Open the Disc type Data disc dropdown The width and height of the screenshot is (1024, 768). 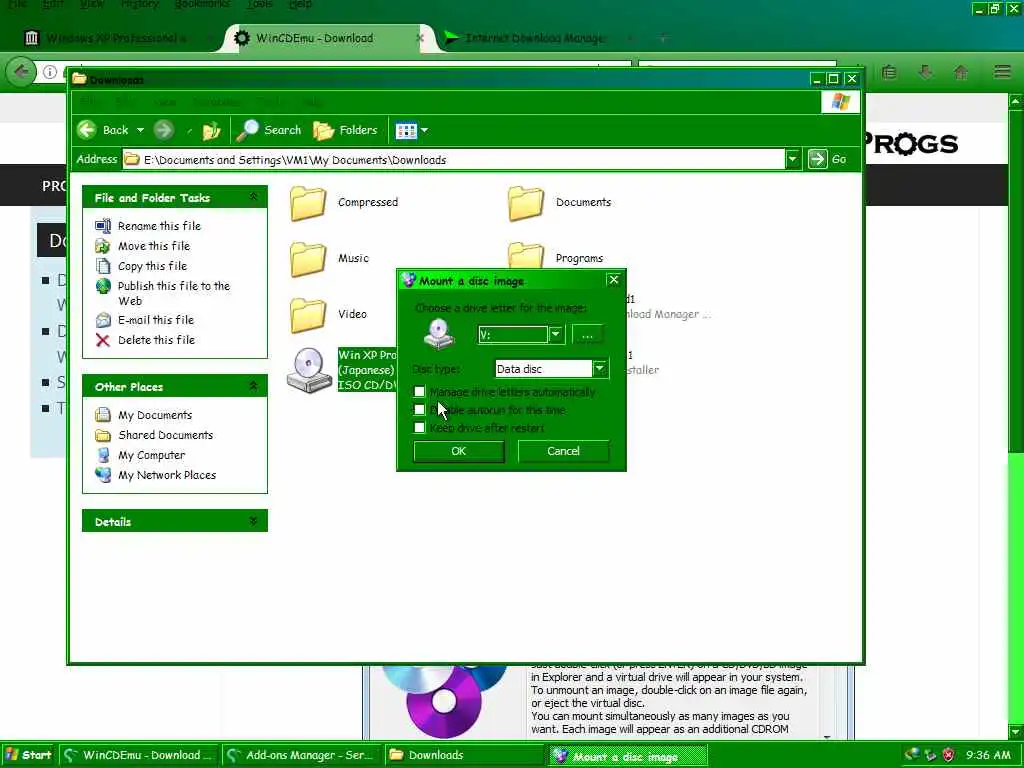click(600, 369)
